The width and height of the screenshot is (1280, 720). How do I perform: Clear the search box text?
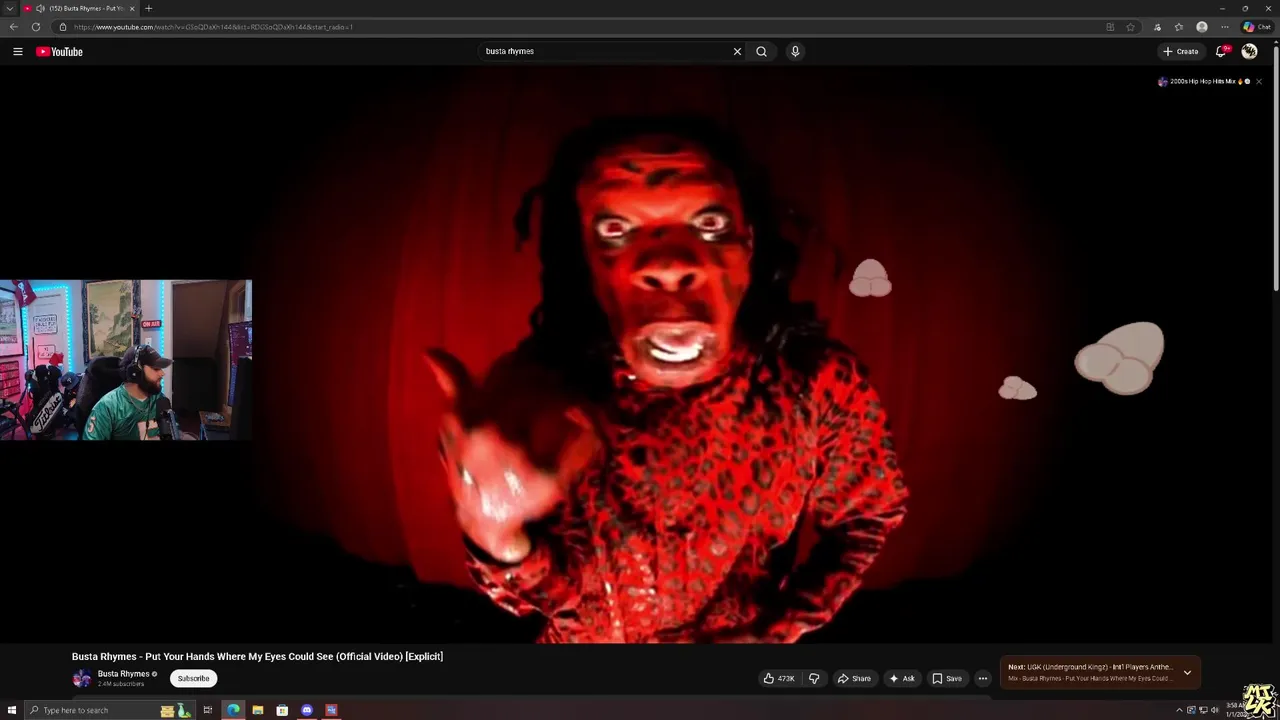pyautogui.click(x=737, y=51)
